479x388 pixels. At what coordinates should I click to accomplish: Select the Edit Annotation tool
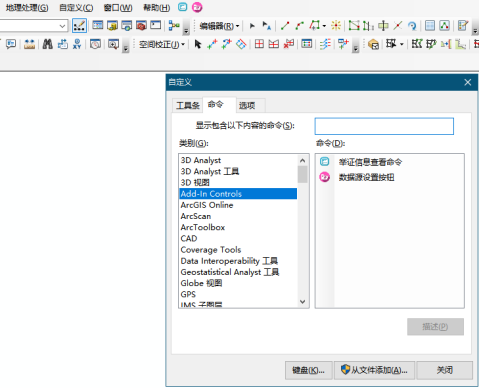267,26
